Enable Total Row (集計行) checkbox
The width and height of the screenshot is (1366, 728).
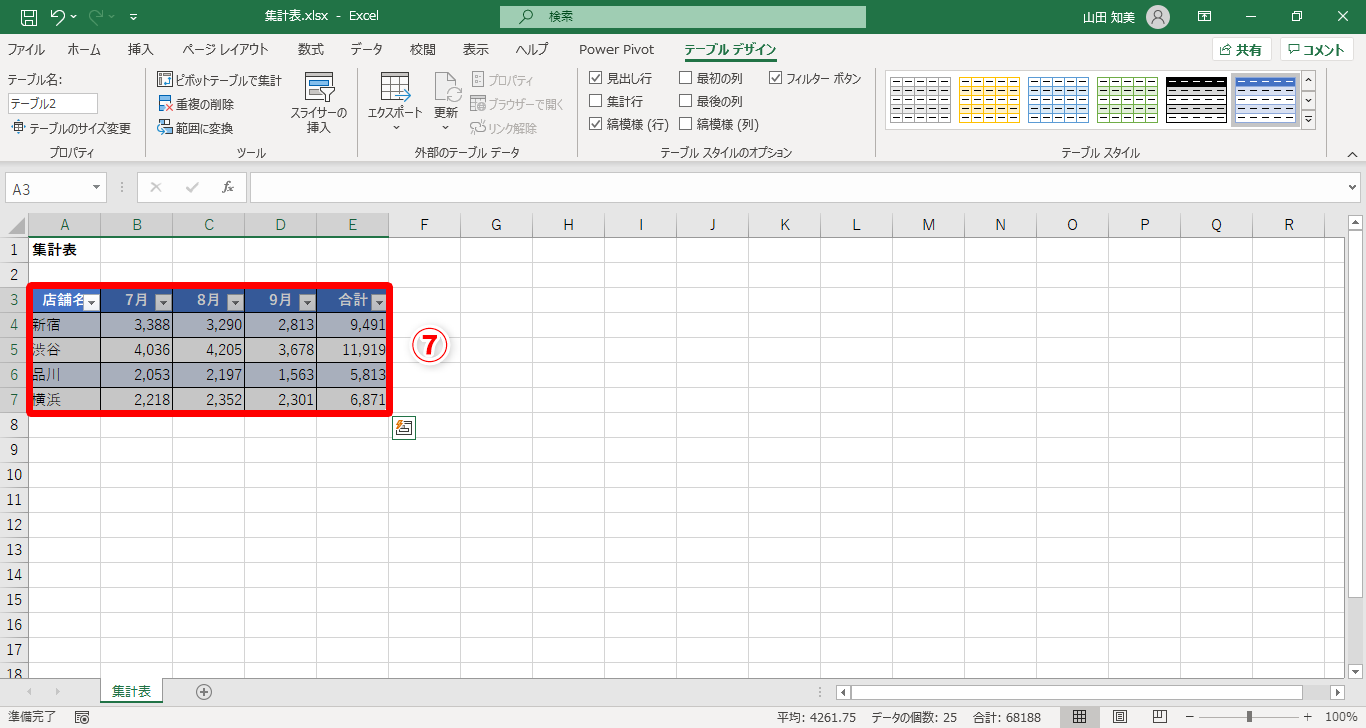(596, 101)
